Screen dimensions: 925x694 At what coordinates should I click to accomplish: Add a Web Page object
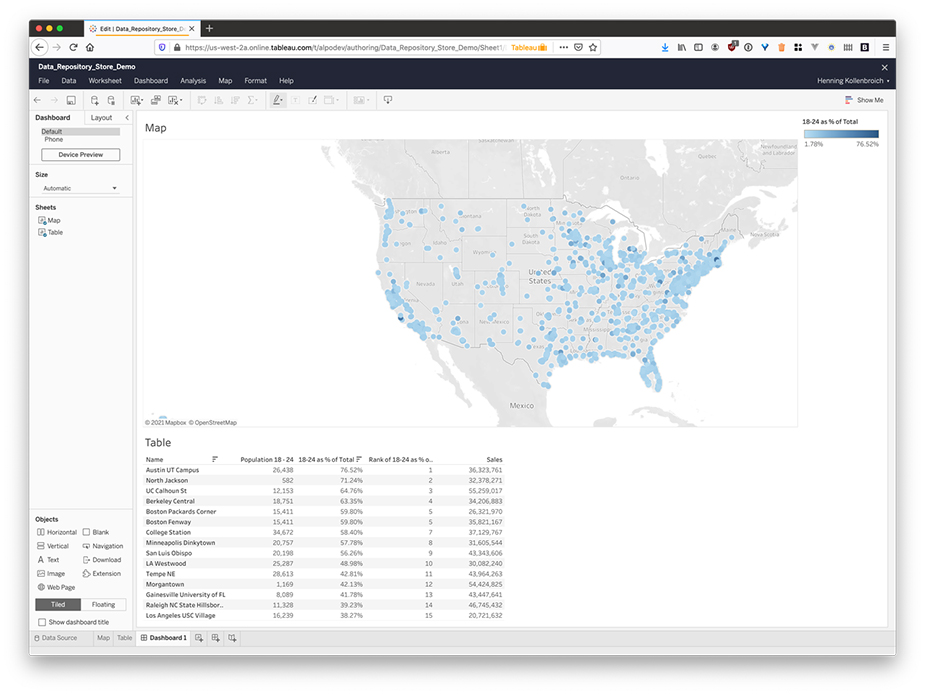pyautogui.click(x=56, y=587)
